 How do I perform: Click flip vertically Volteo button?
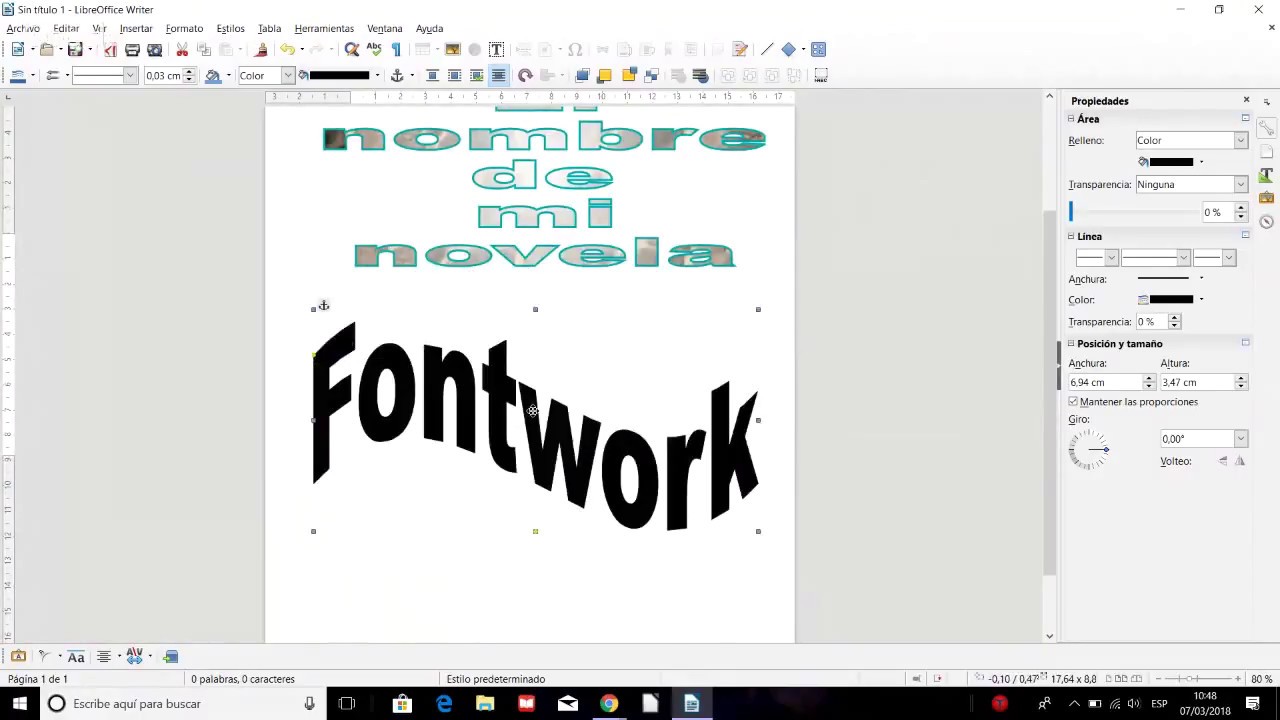[1222, 461]
